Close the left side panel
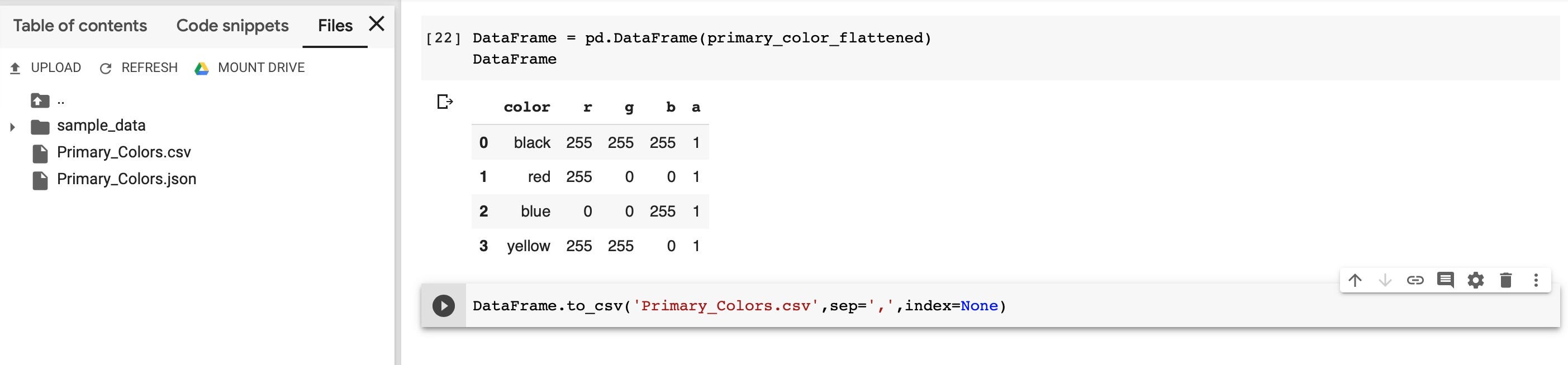Viewport: 1568px width, 365px height. (377, 24)
